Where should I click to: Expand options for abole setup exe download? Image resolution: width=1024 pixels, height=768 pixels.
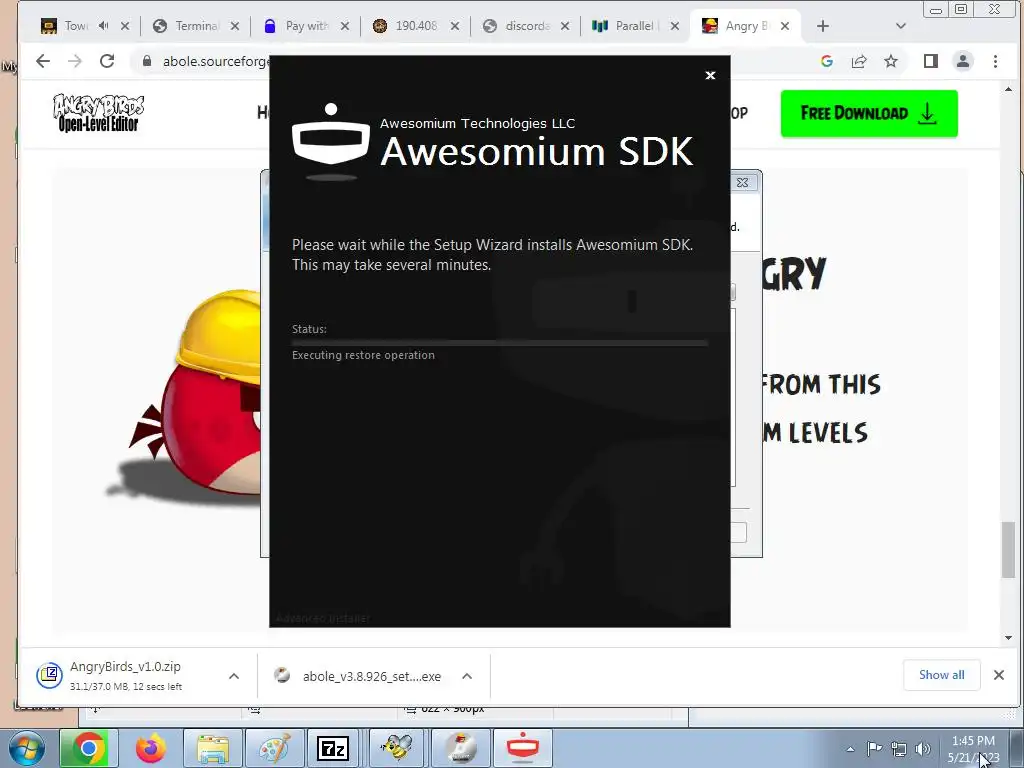467,676
